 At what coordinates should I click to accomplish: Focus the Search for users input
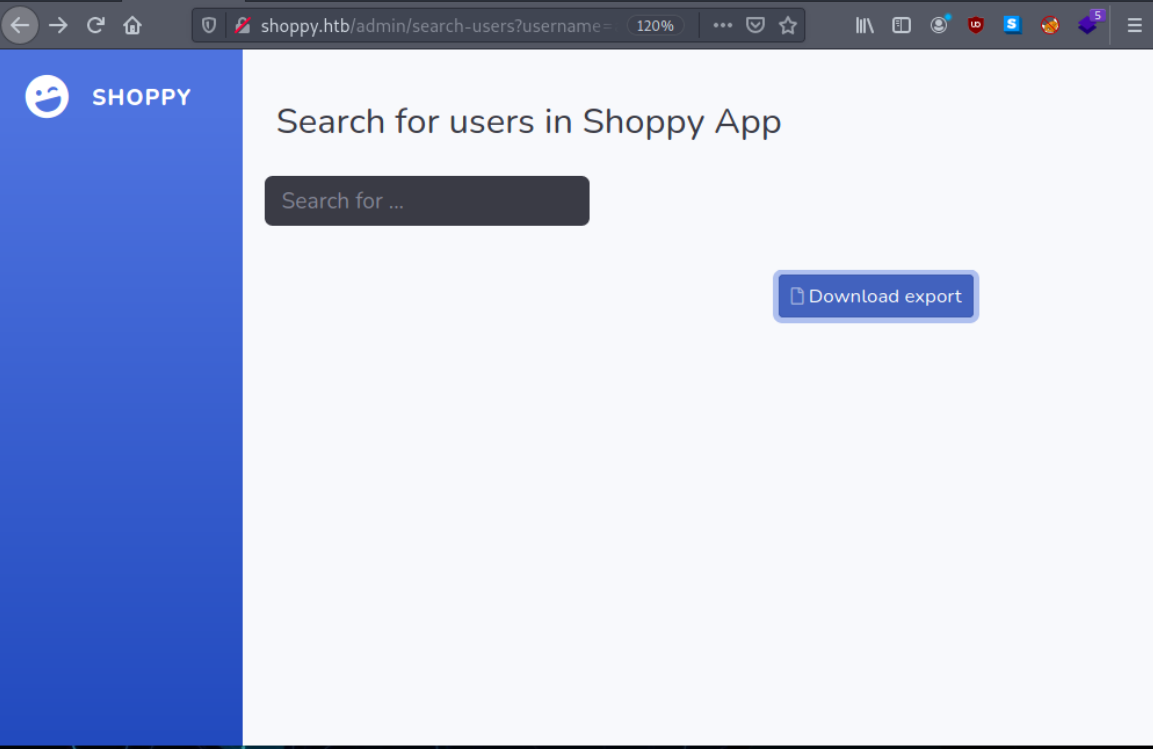coord(427,201)
